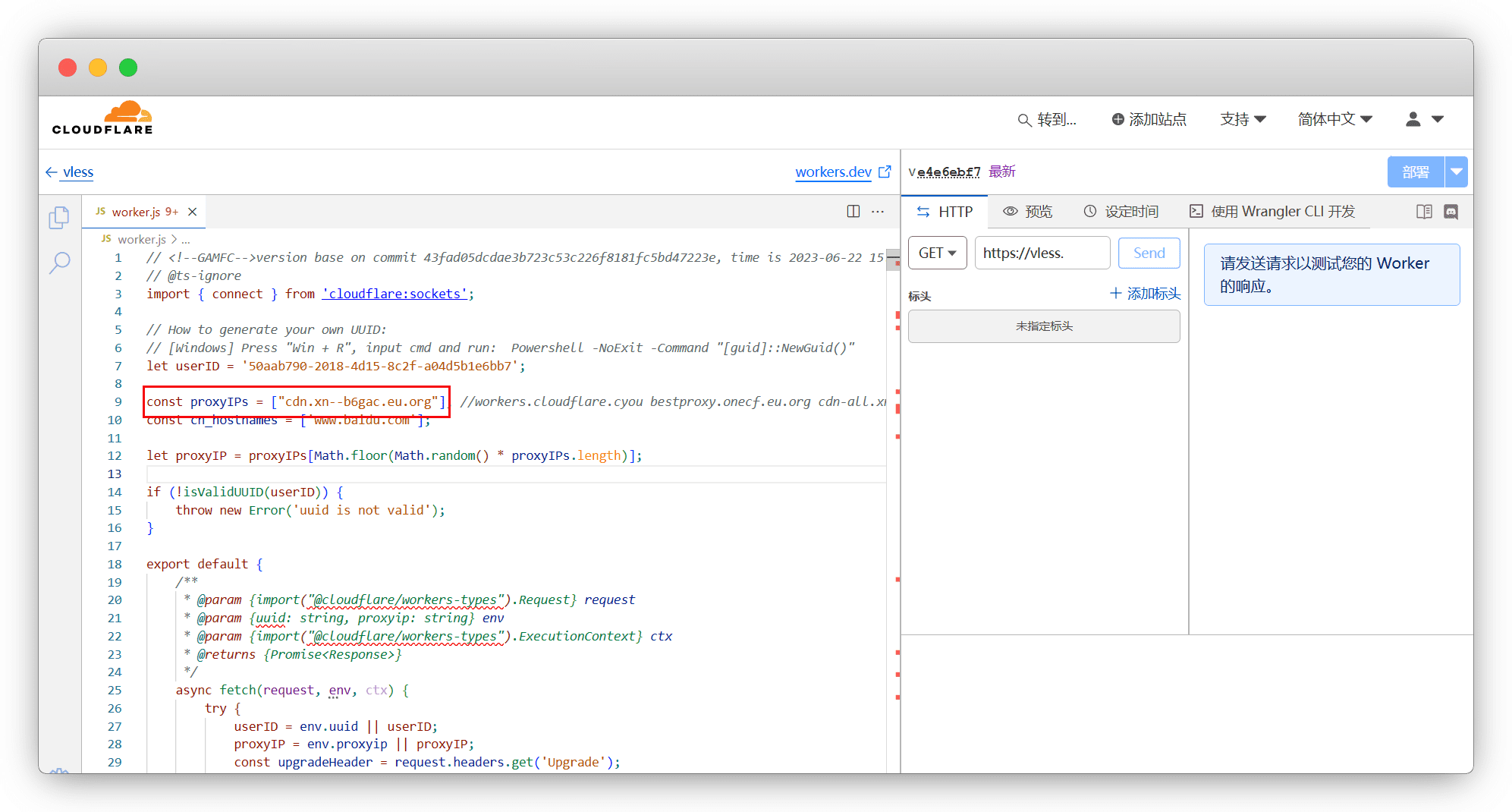The height and width of the screenshot is (812, 1512).
Task: Open the user account menu icon
Action: click(x=1424, y=119)
